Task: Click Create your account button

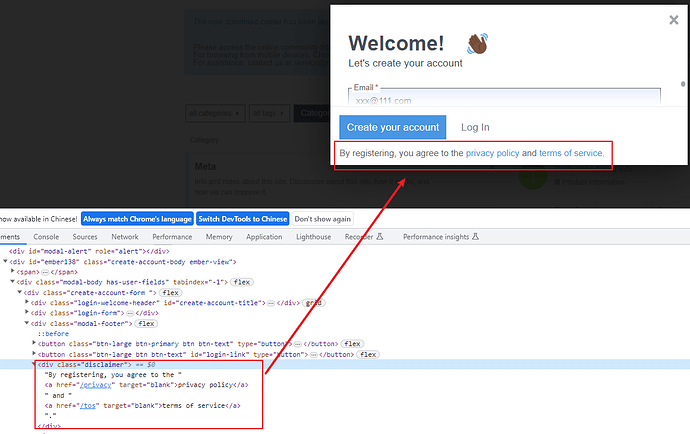Action: click(x=393, y=127)
